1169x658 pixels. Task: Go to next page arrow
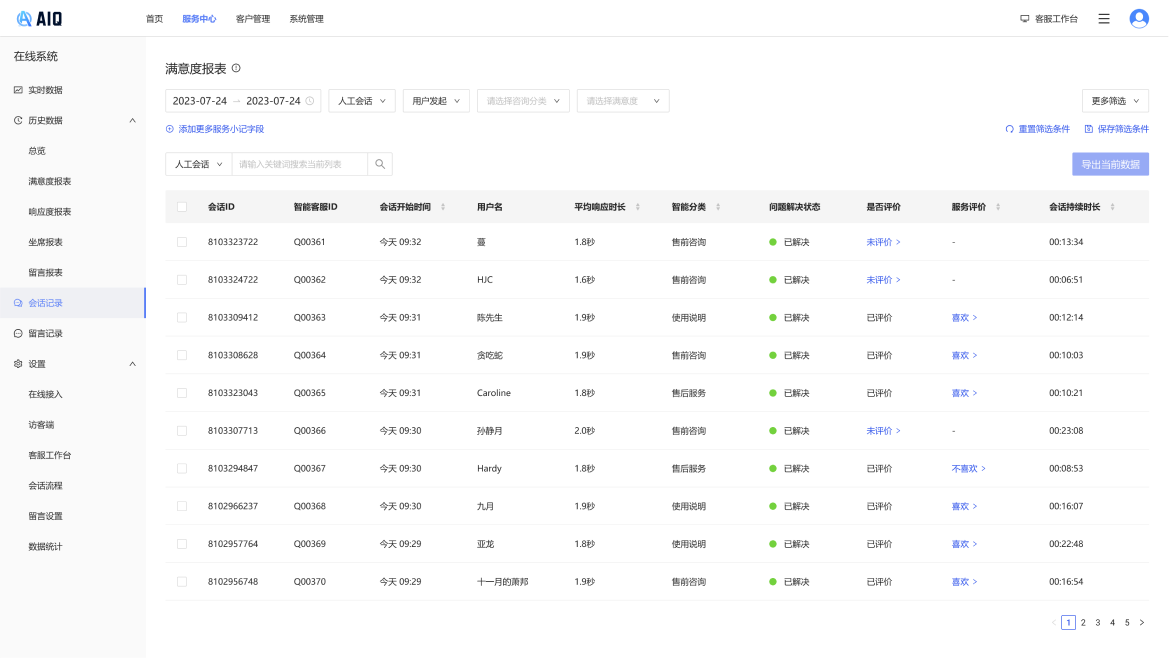pos(1141,622)
